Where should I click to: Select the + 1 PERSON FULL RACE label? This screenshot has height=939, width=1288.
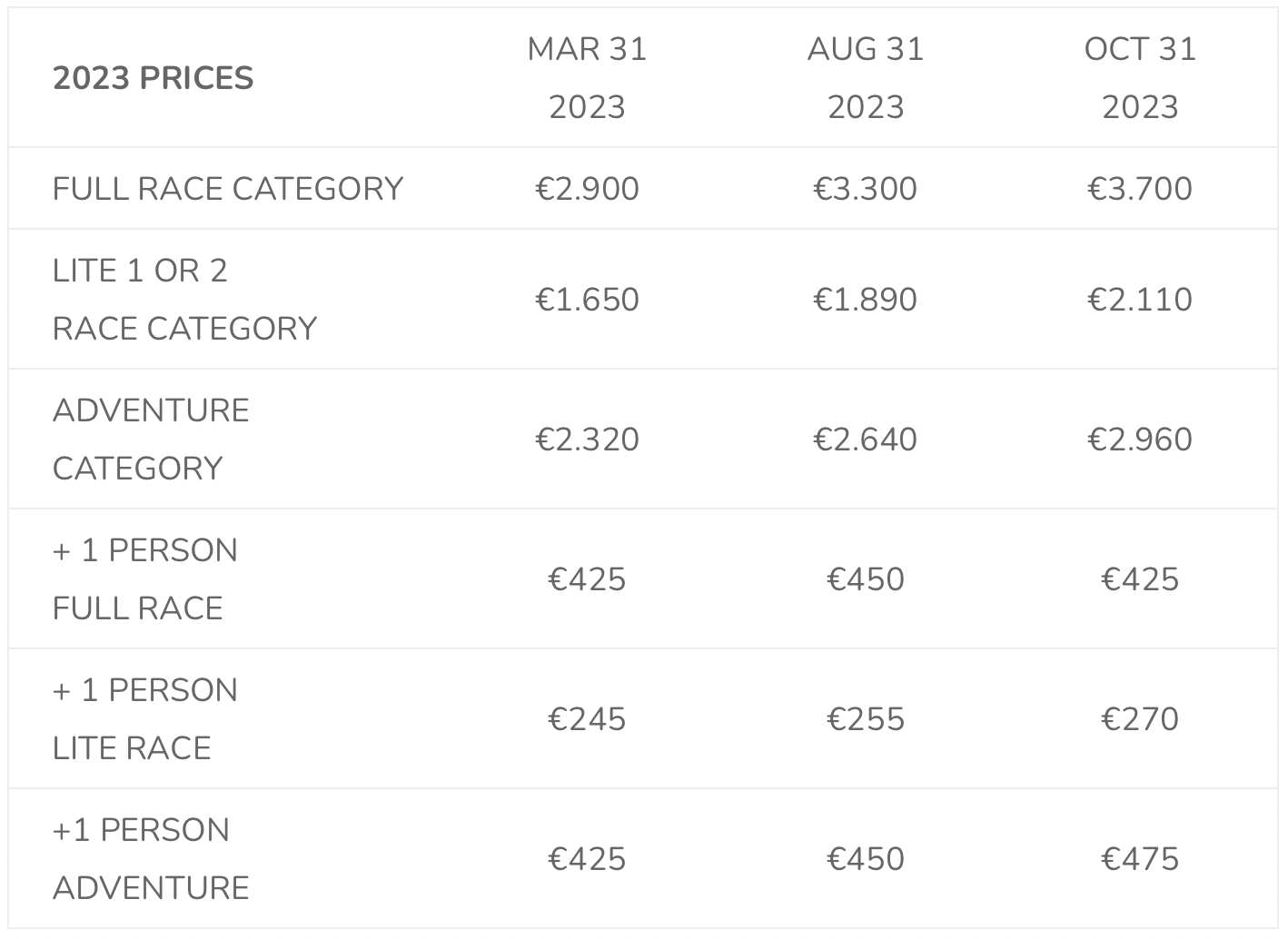tap(145, 579)
